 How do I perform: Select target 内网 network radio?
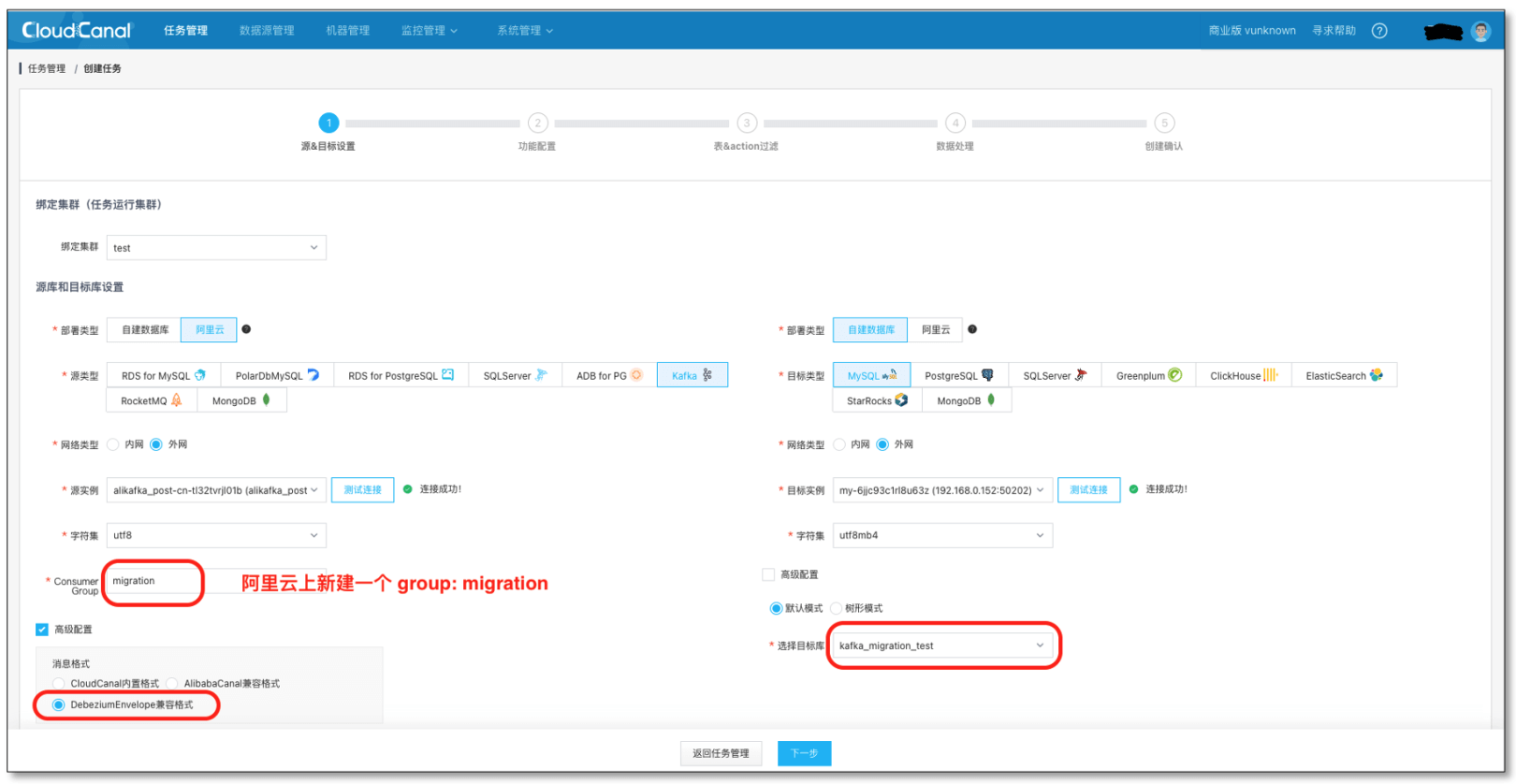click(839, 444)
